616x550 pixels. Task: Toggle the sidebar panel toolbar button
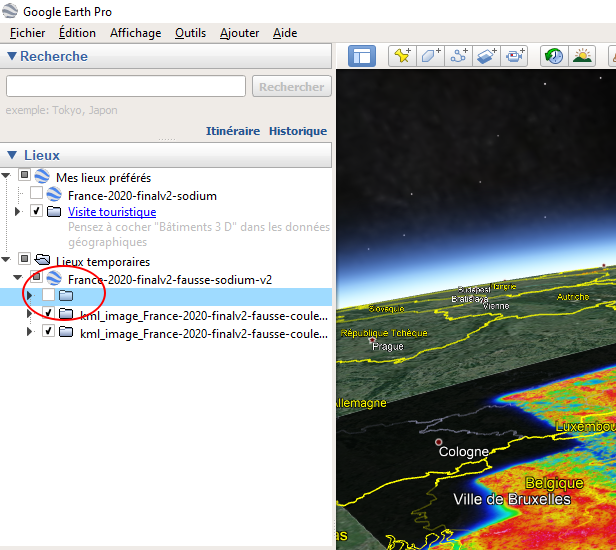(362, 56)
